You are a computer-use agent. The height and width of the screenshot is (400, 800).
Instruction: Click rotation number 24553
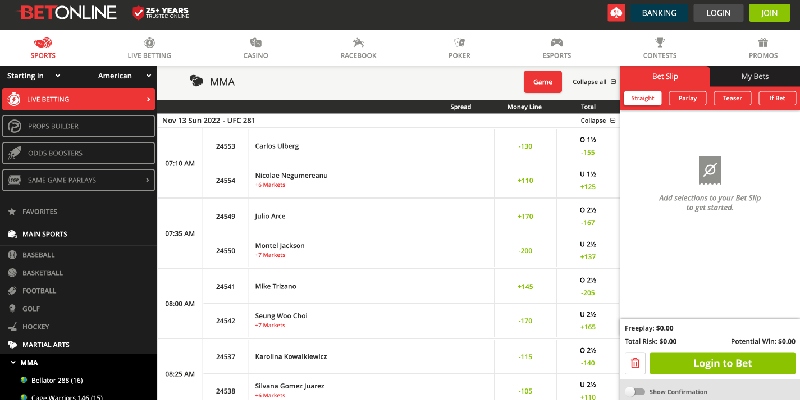coord(226,146)
